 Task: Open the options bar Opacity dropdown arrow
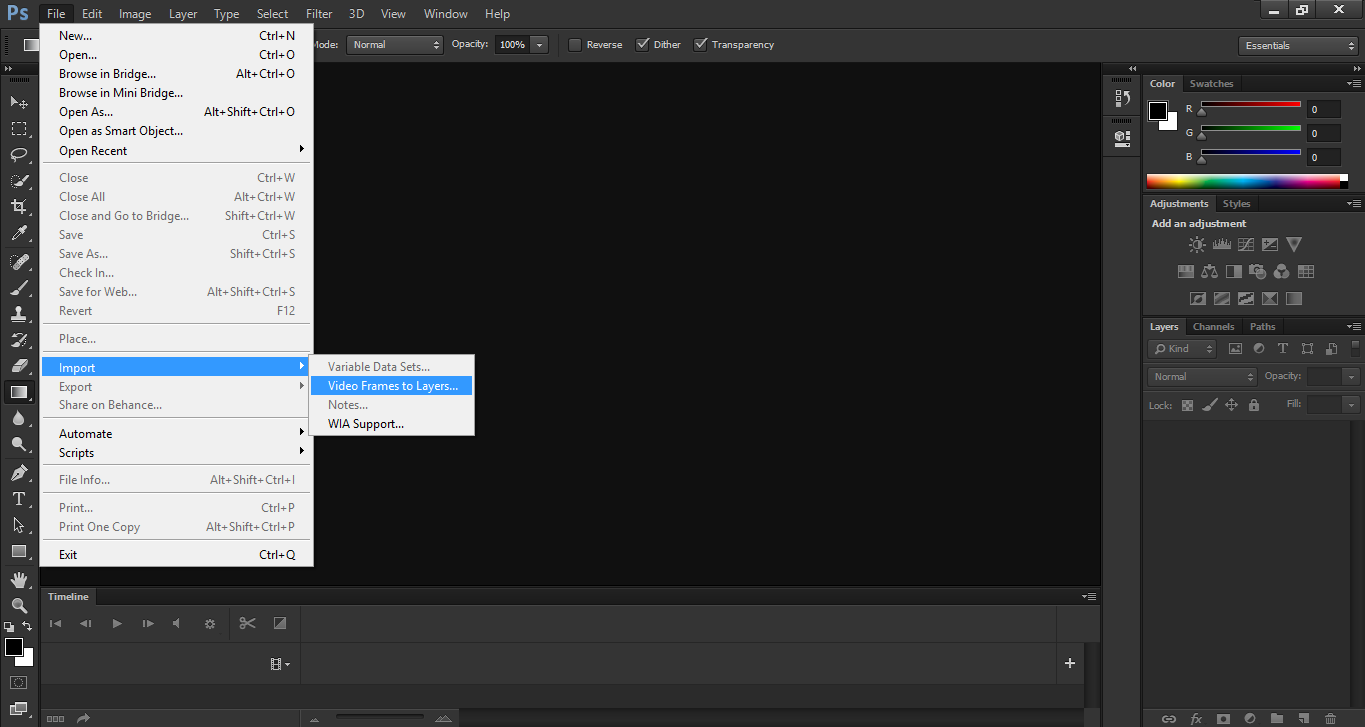[540, 44]
